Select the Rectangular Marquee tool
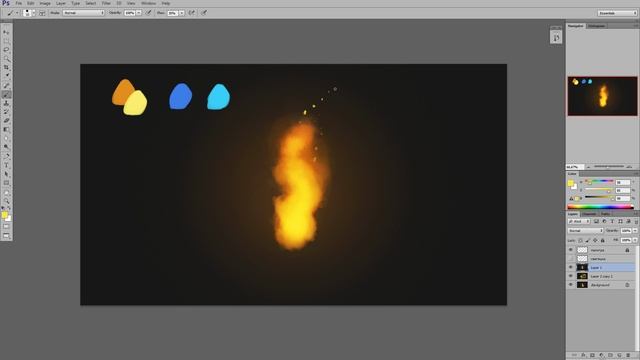This screenshot has width=640, height=360. click(x=6, y=41)
